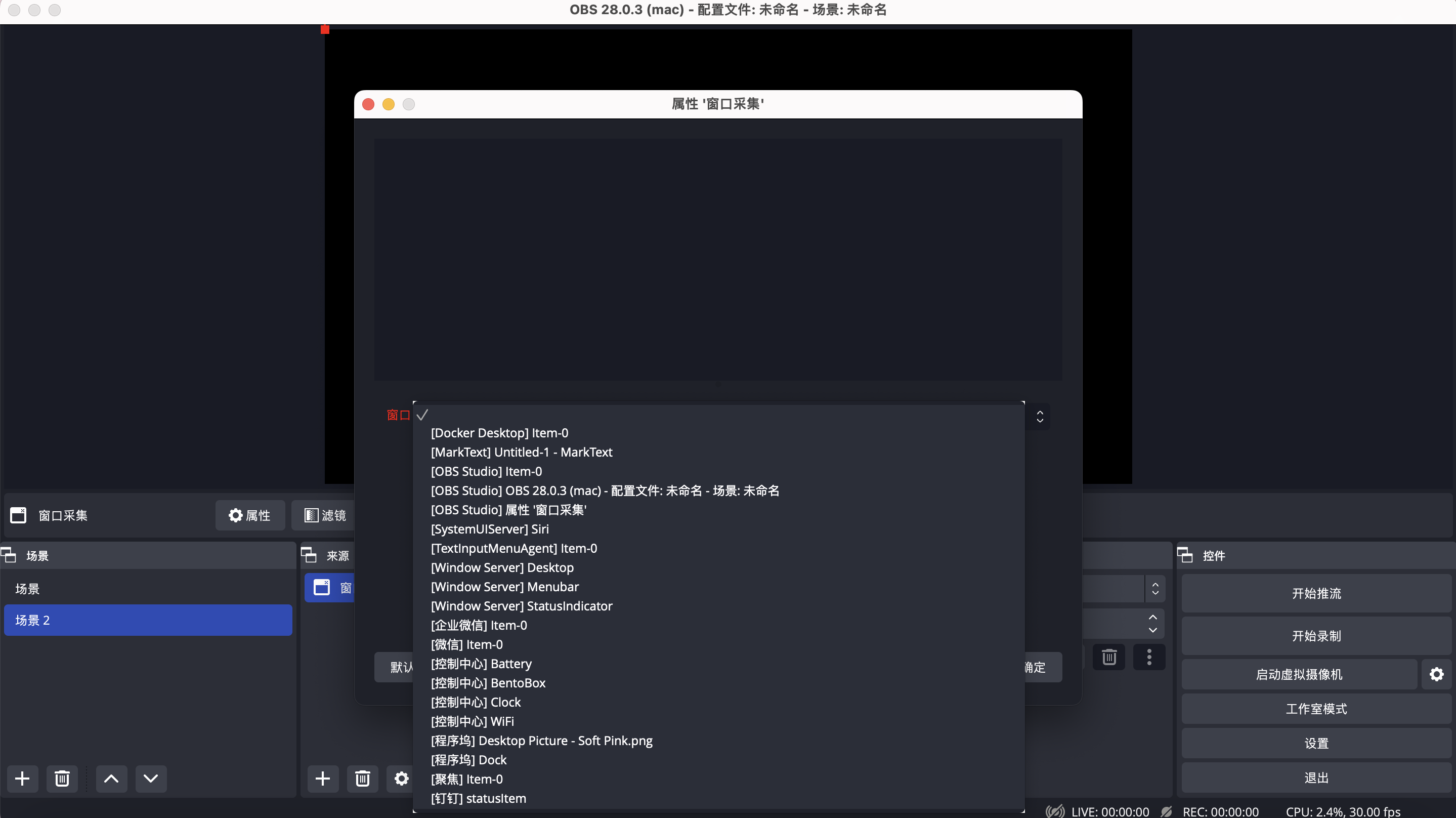Screen dimensions: 1456x818
Task: Delete selected scene with trash icon
Action: pyautogui.click(x=62, y=779)
